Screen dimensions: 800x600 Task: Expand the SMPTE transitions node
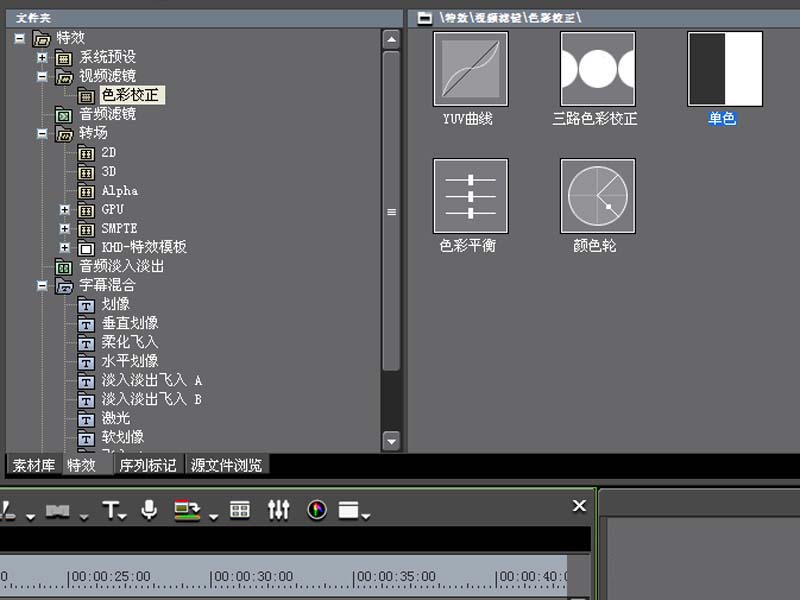coord(65,228)
